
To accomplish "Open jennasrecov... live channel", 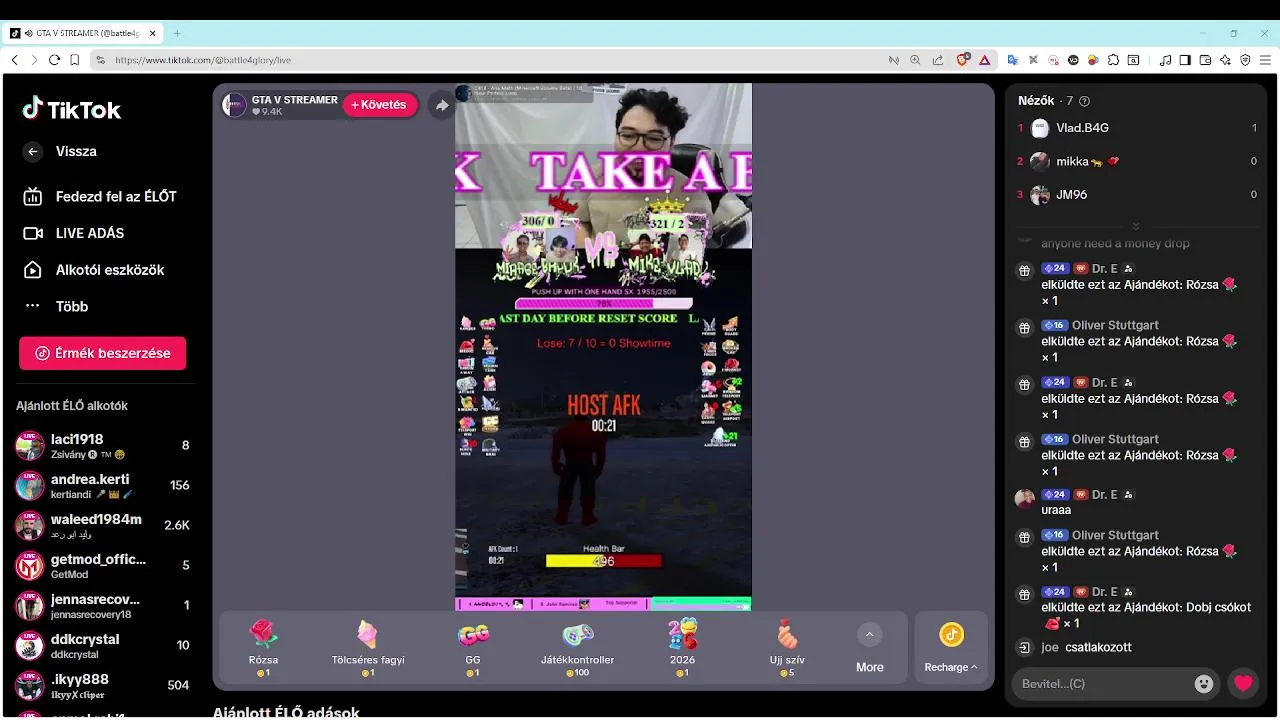I will (102, 605).
